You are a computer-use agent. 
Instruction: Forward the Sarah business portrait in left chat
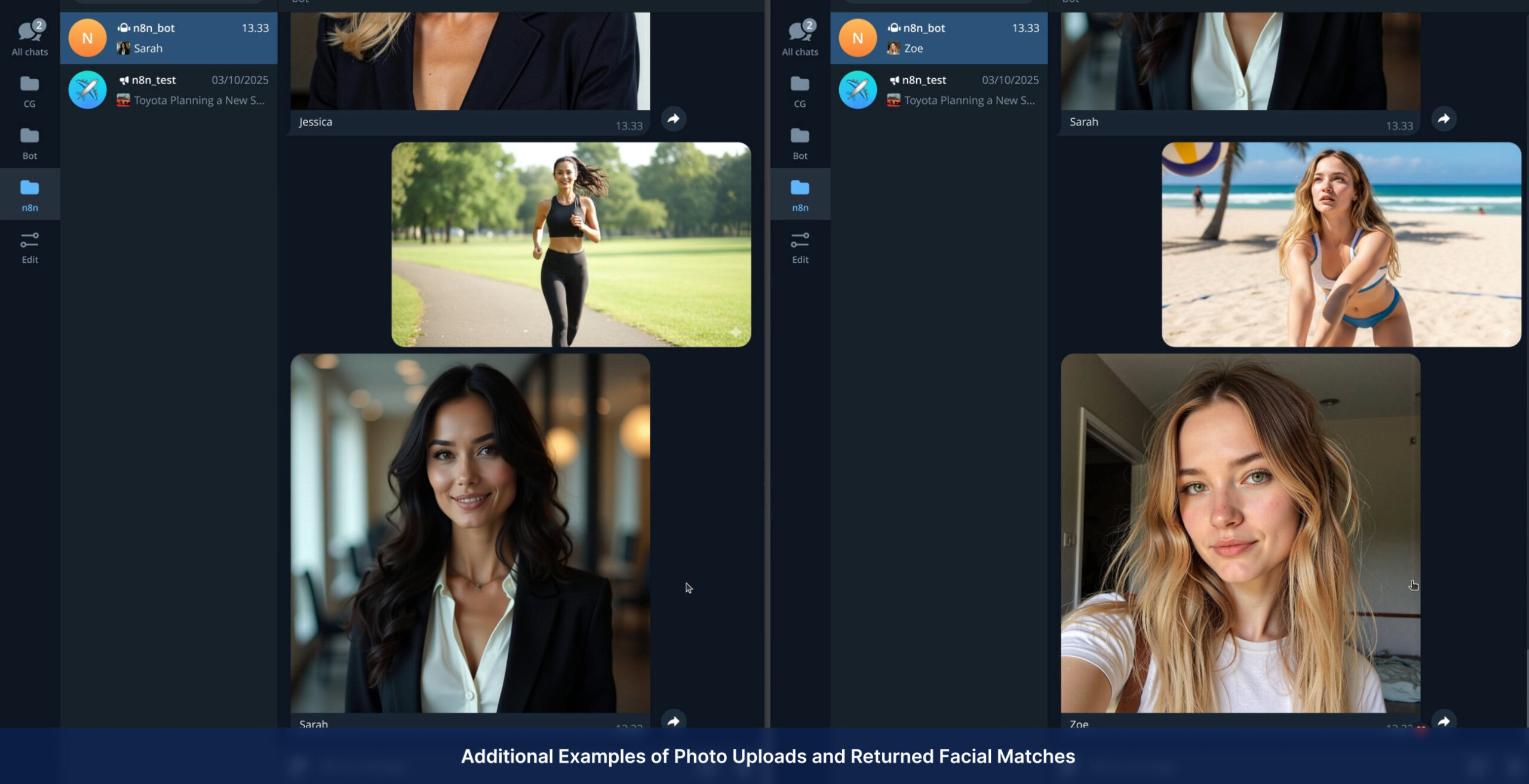[x=673, y=721]
